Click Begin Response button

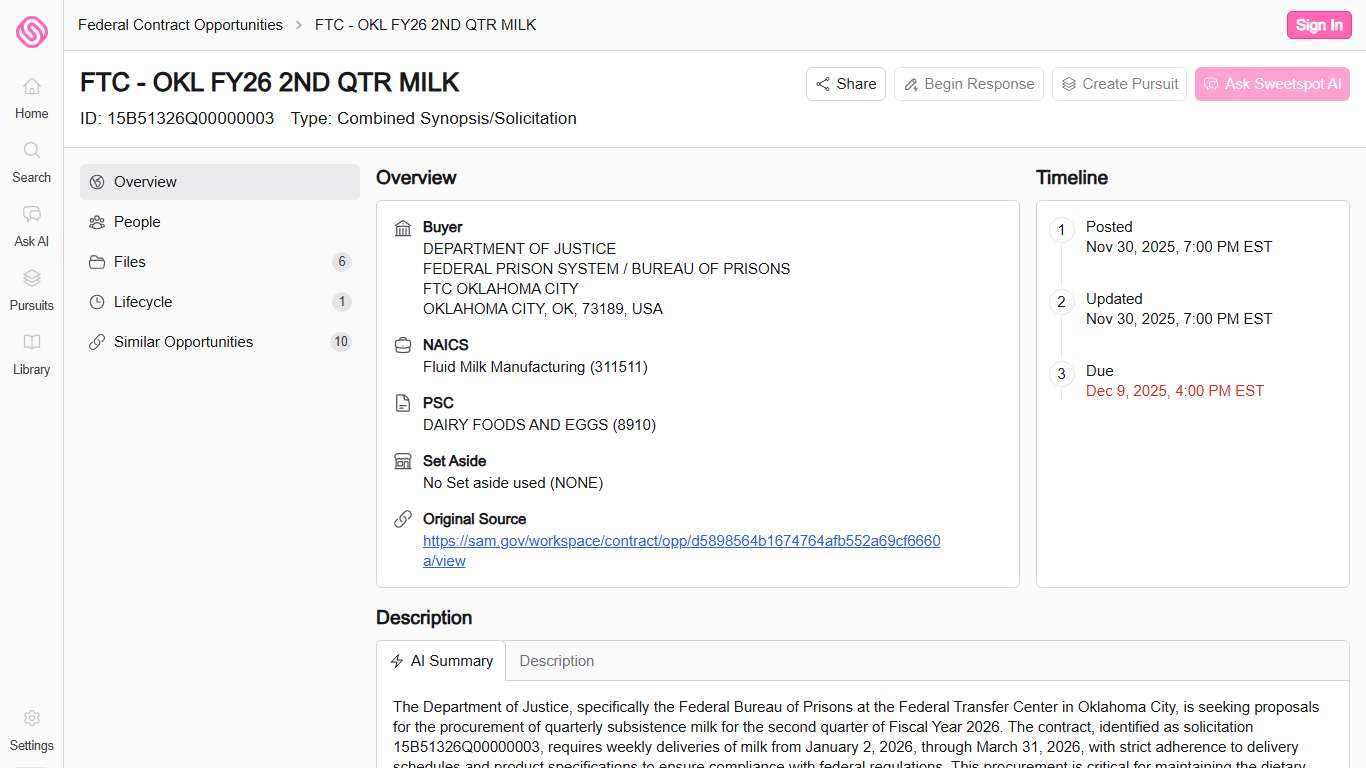click(968, 84)
